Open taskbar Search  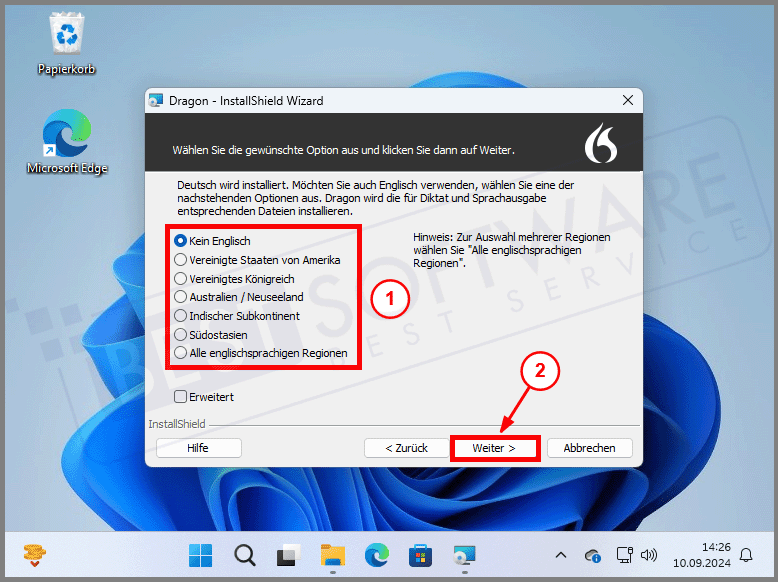point(245,555)
